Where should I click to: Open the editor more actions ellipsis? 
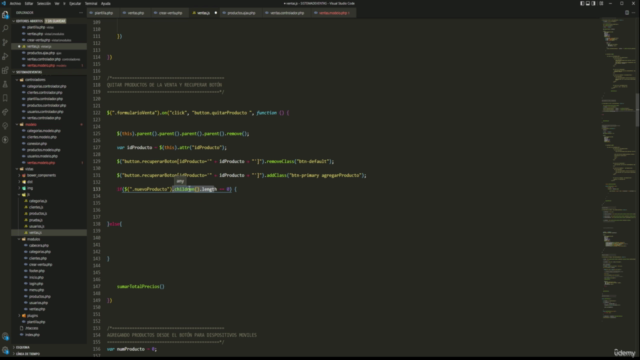(x=633, y=13)
